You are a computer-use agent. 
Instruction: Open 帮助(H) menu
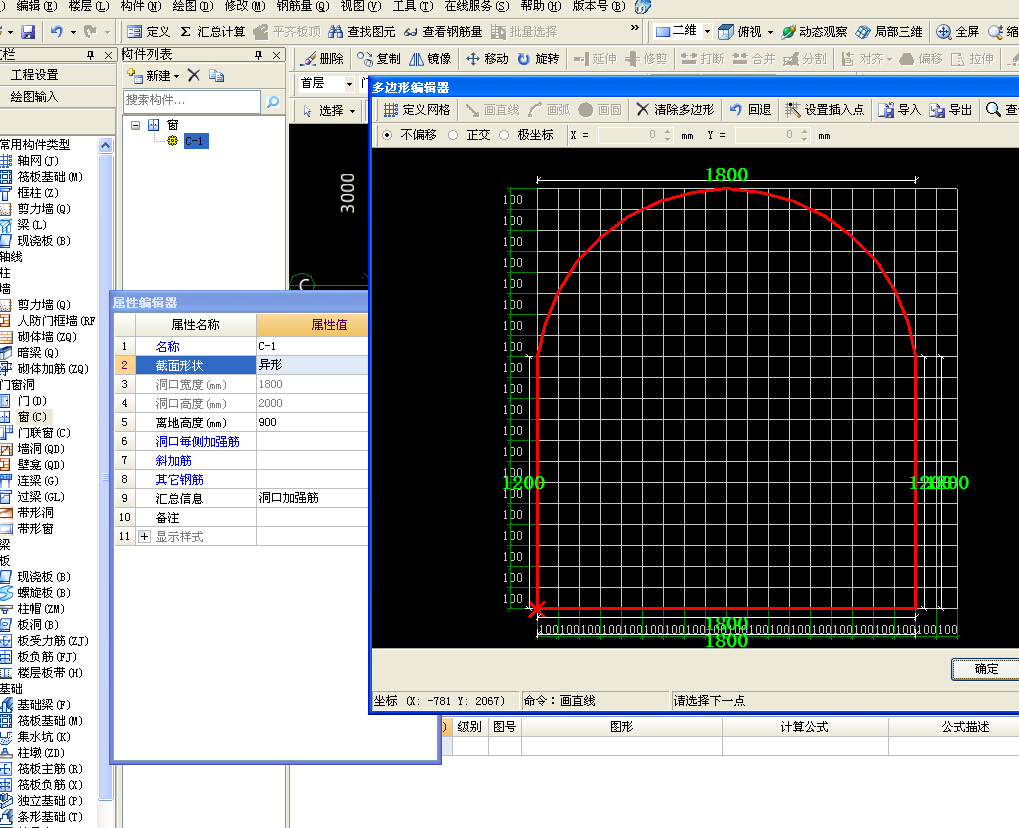point(541,6)
